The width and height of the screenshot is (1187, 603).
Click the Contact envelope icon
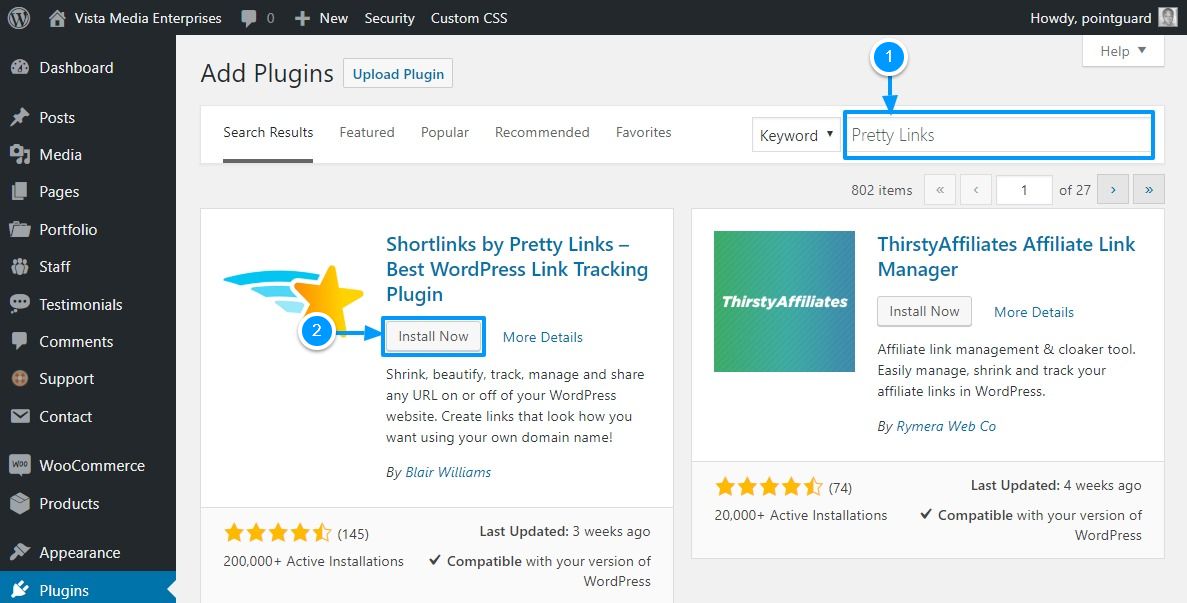point(20,416)
